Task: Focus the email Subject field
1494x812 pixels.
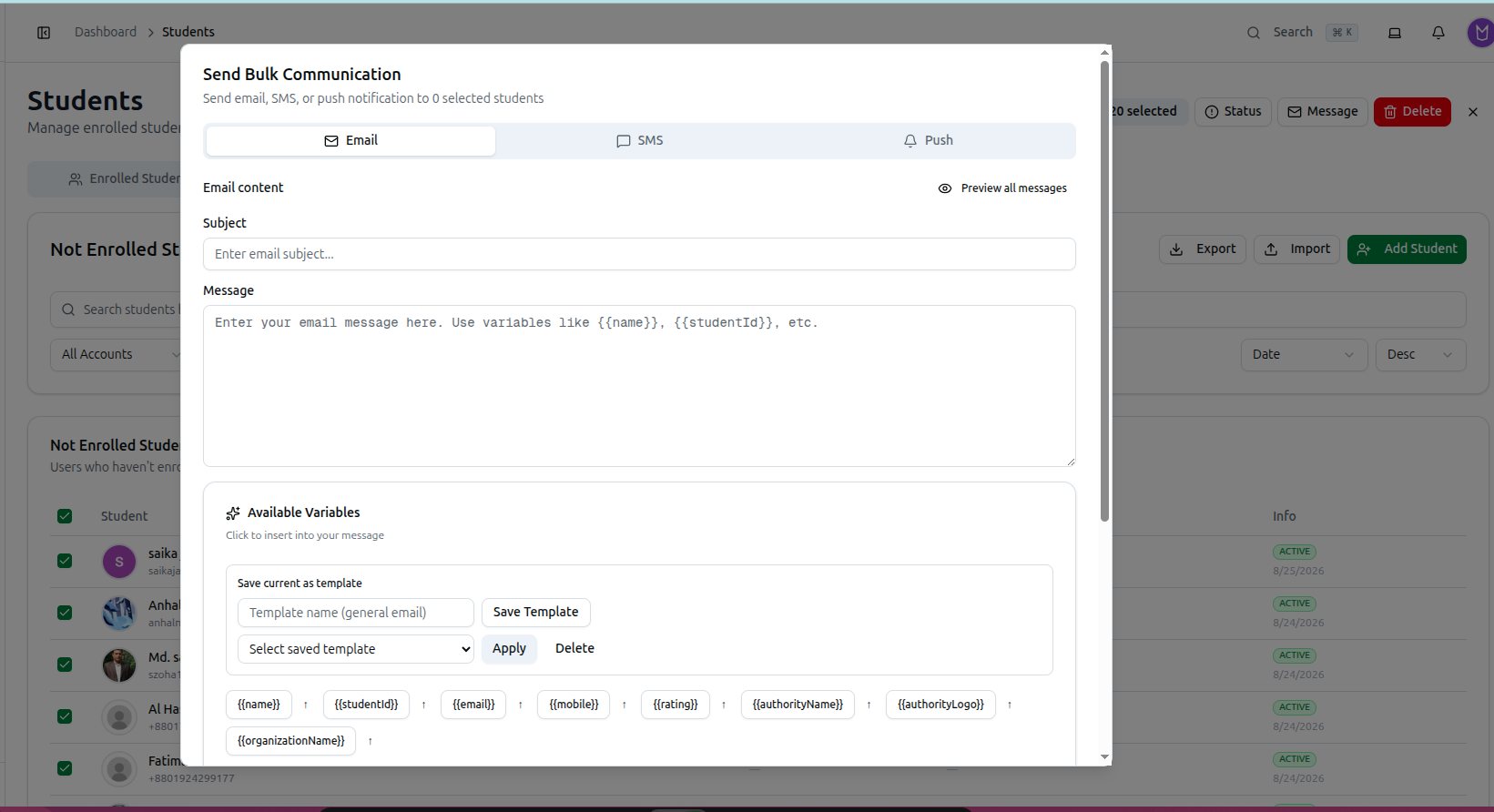Action: [639, 254]
